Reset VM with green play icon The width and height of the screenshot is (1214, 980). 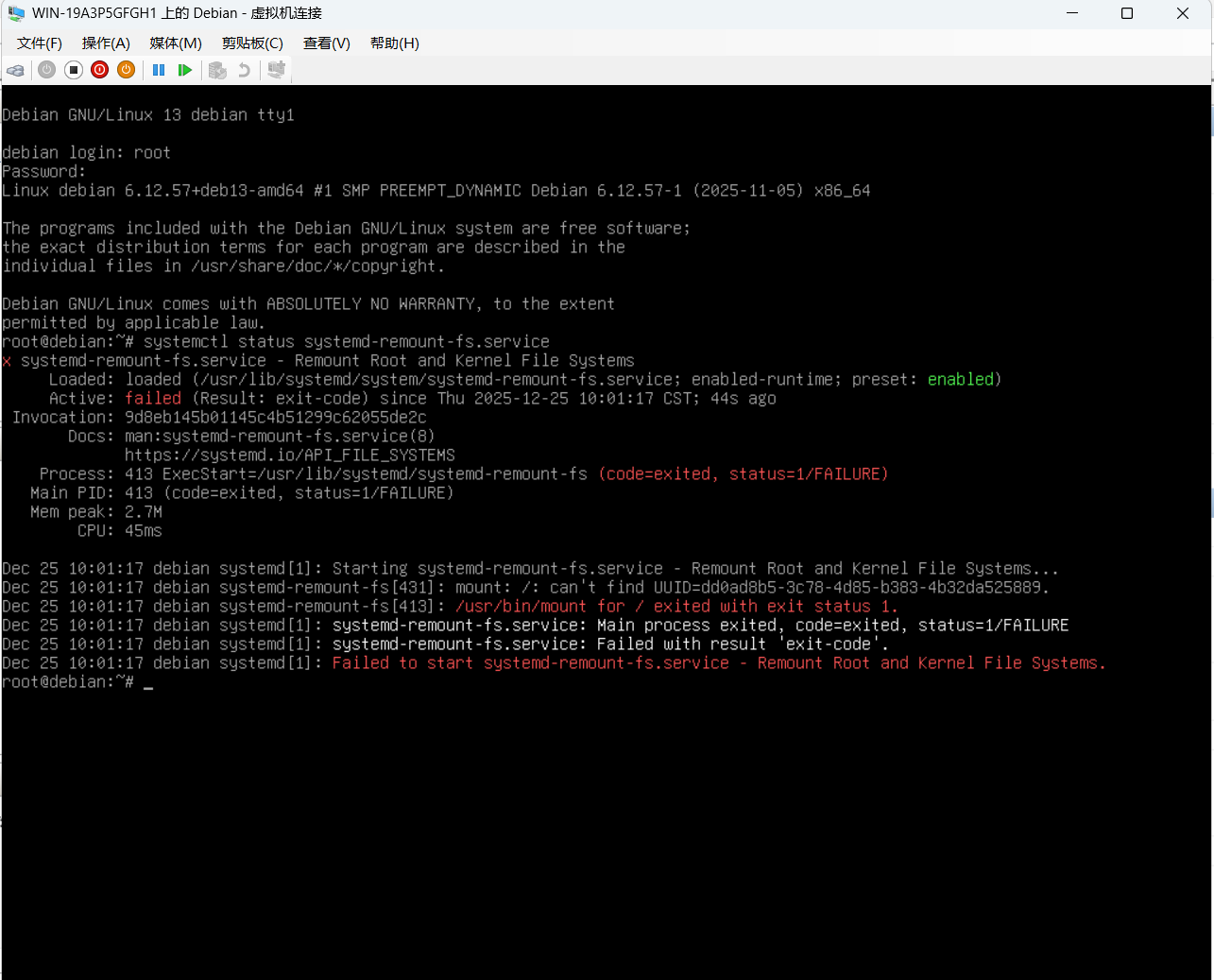(185, 70)
